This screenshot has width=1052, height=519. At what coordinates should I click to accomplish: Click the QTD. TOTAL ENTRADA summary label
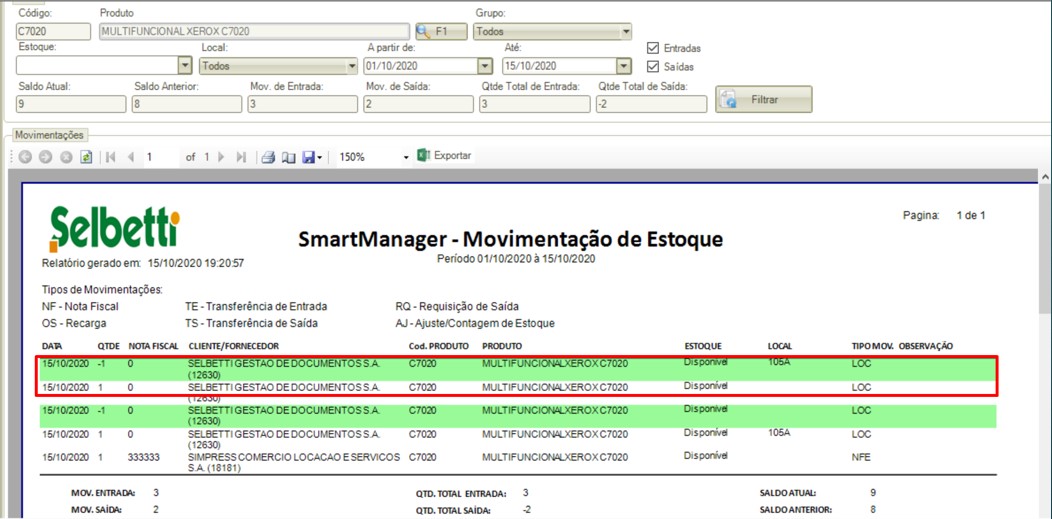[461, 493]
